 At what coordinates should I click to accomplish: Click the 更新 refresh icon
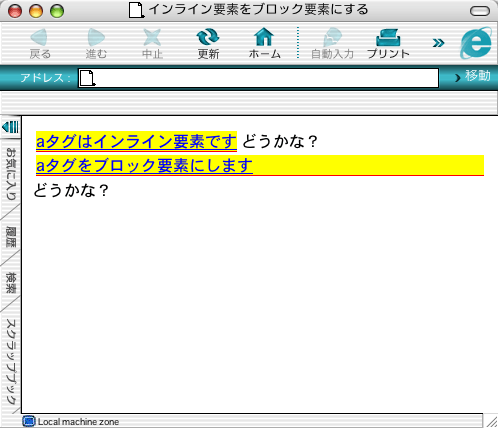click(x=208, y=37)
